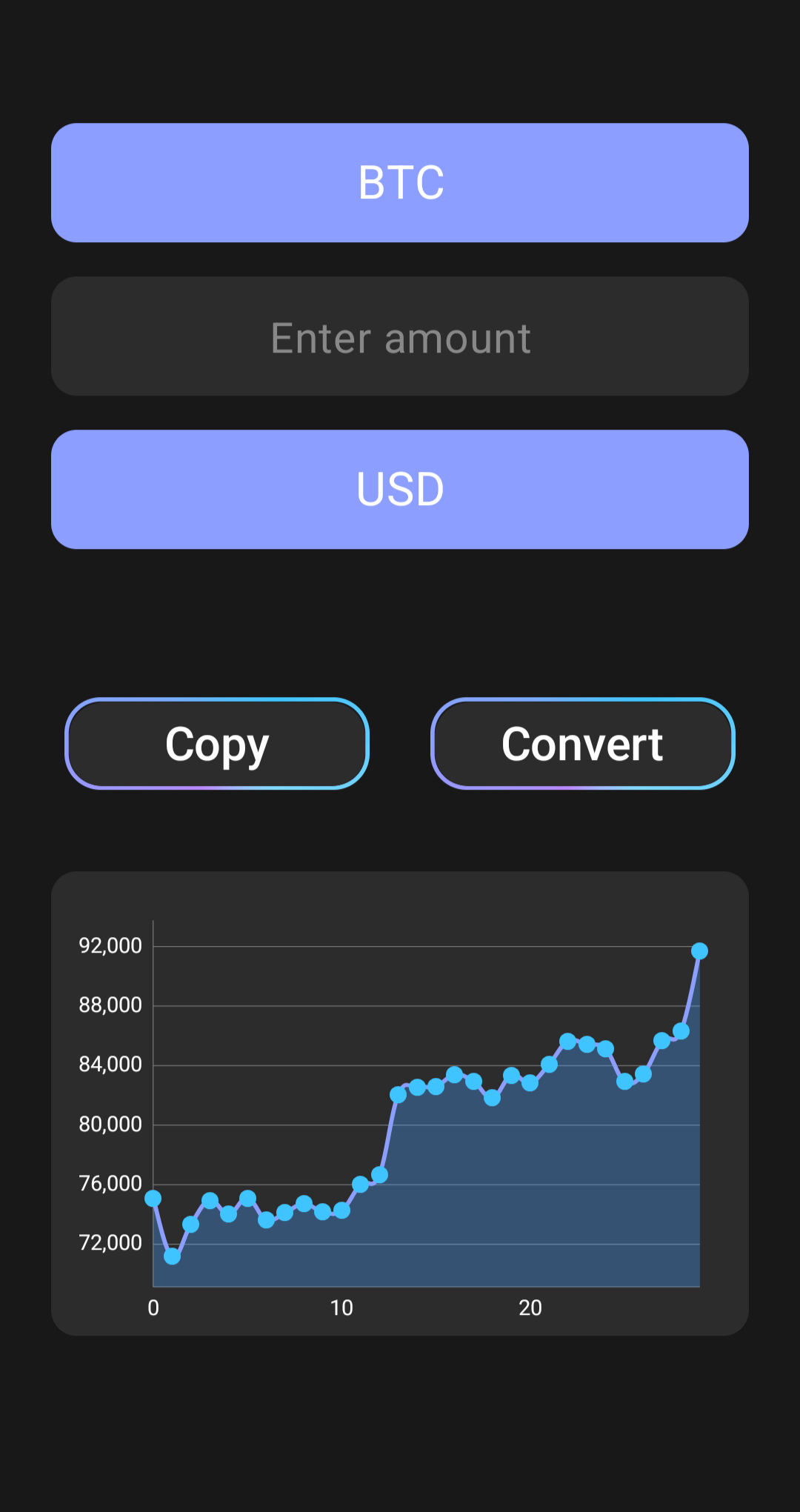Click the 84,000 y-axis label
This screenshot has height=1512, width=800.
[110, 1065]
